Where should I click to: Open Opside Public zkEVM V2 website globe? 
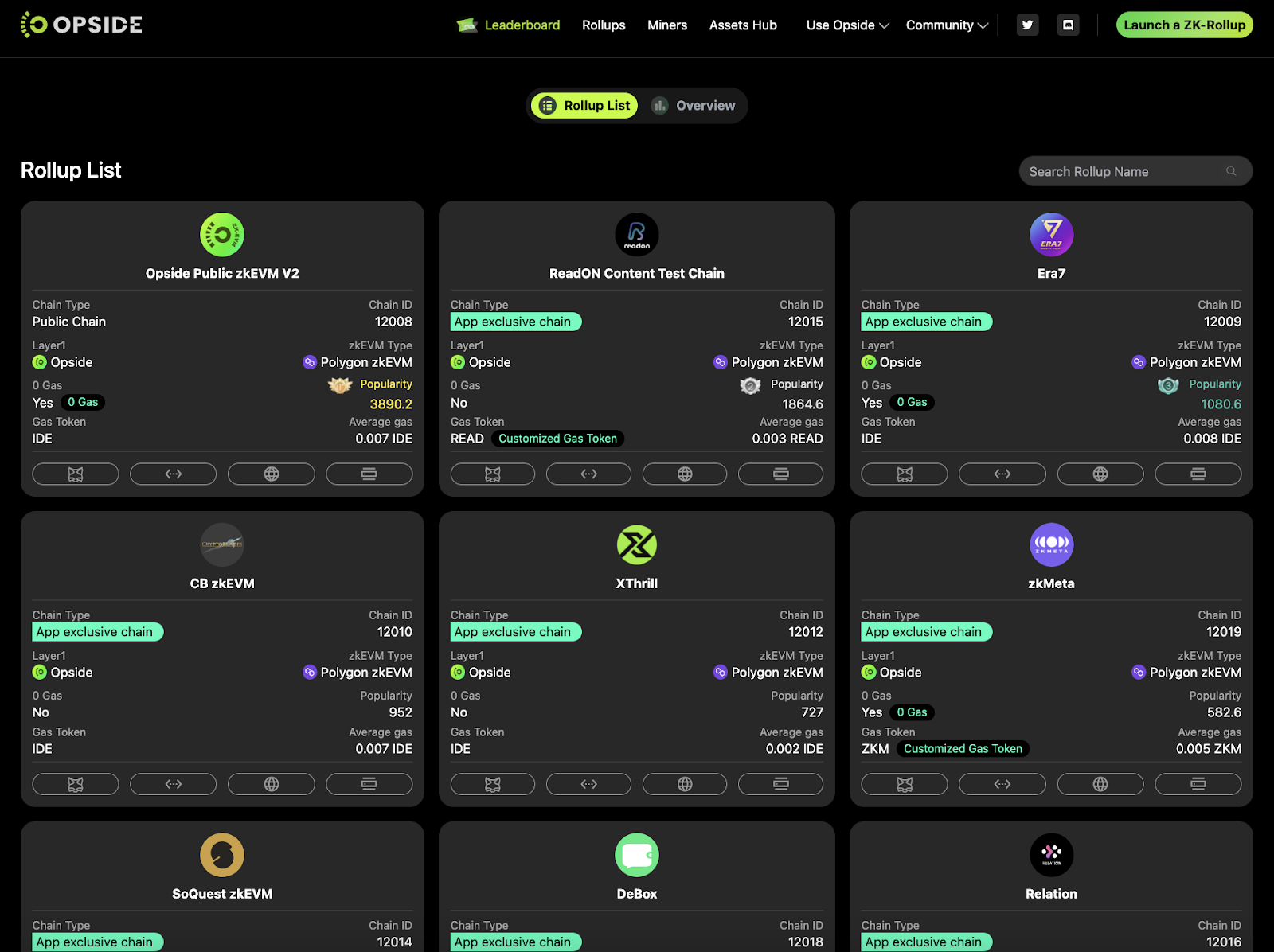click(x=272, y=474)
